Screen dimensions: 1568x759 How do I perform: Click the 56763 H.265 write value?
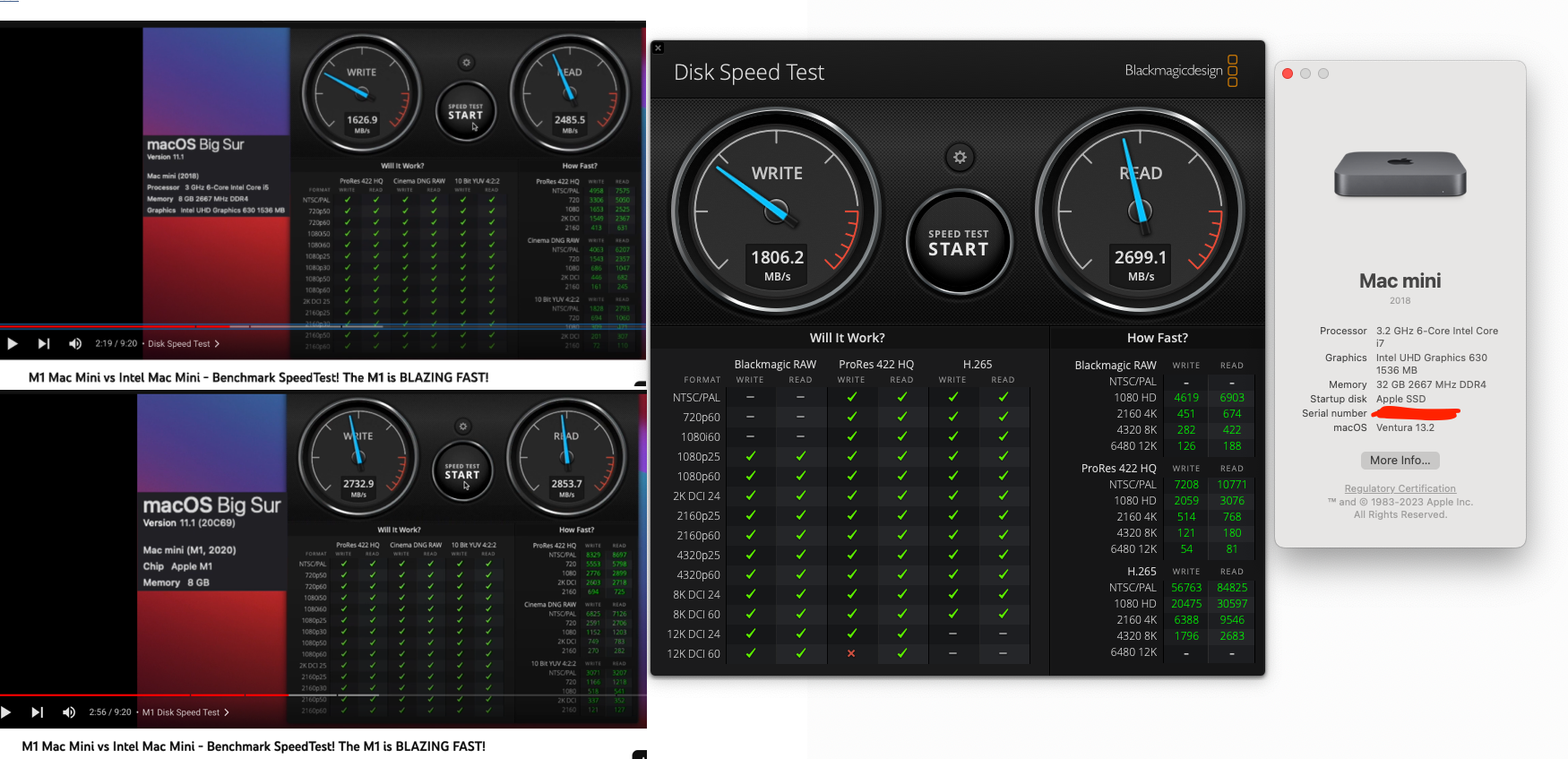[x=1186, y=588]
